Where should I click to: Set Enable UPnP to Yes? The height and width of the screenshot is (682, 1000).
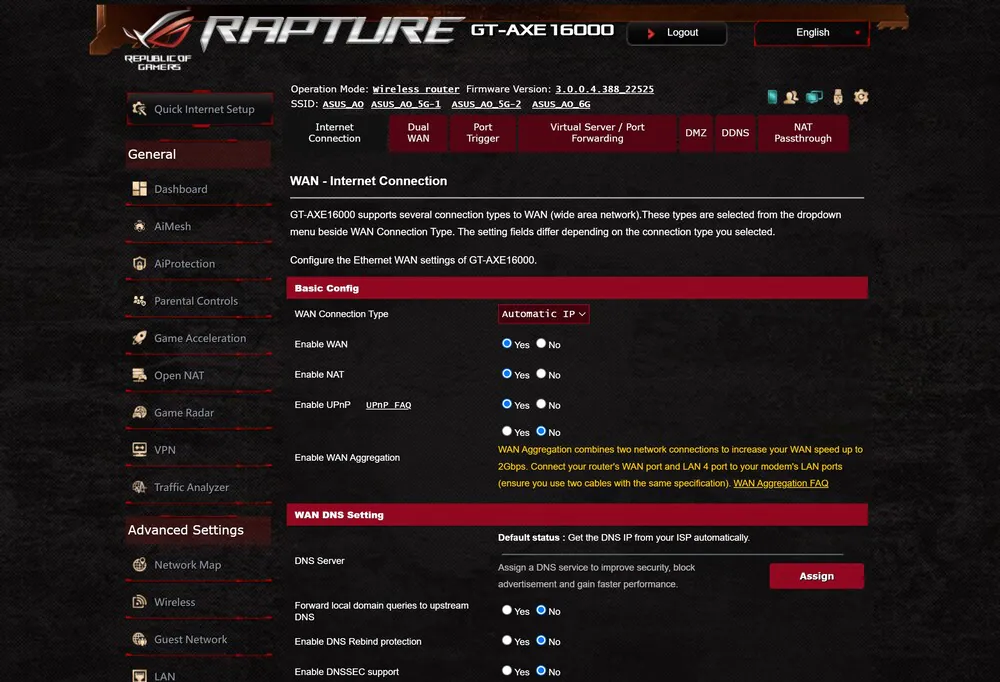(507, 404)
